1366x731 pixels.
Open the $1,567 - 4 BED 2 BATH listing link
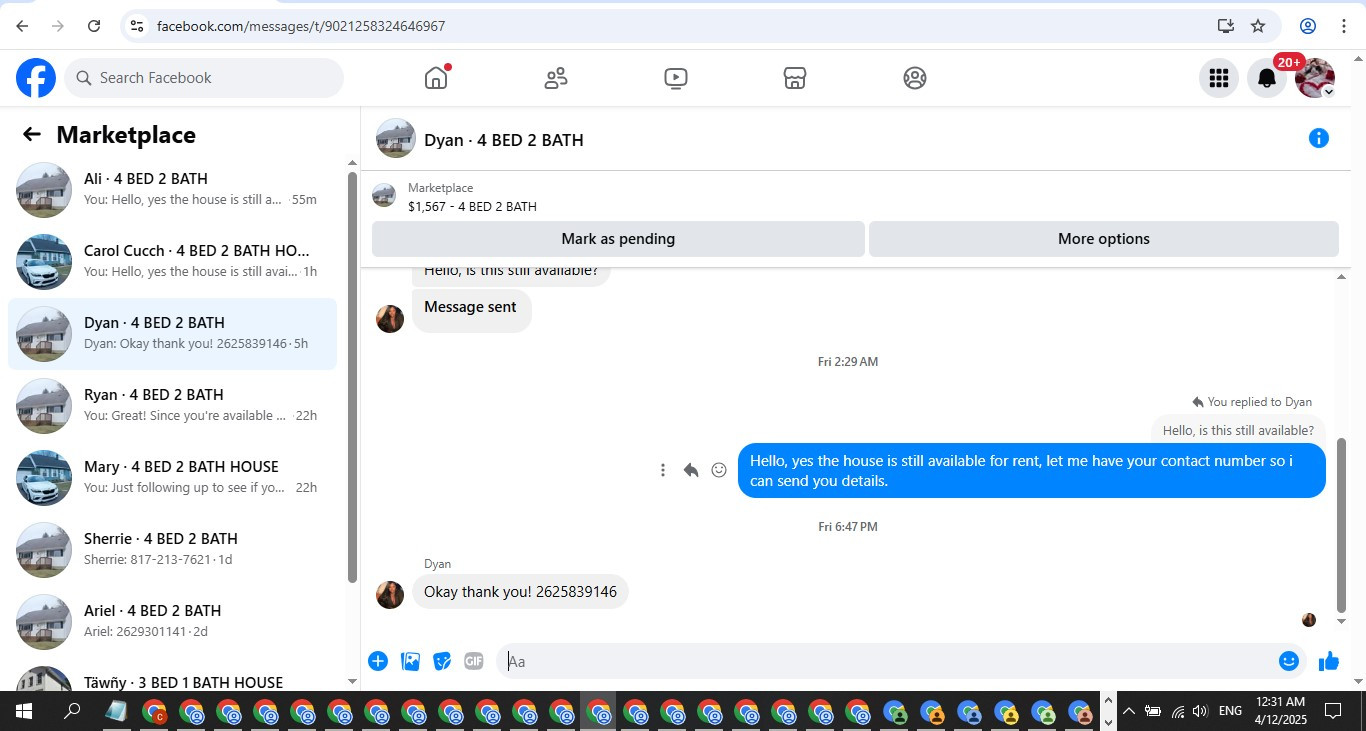click(x=472, y=207)
